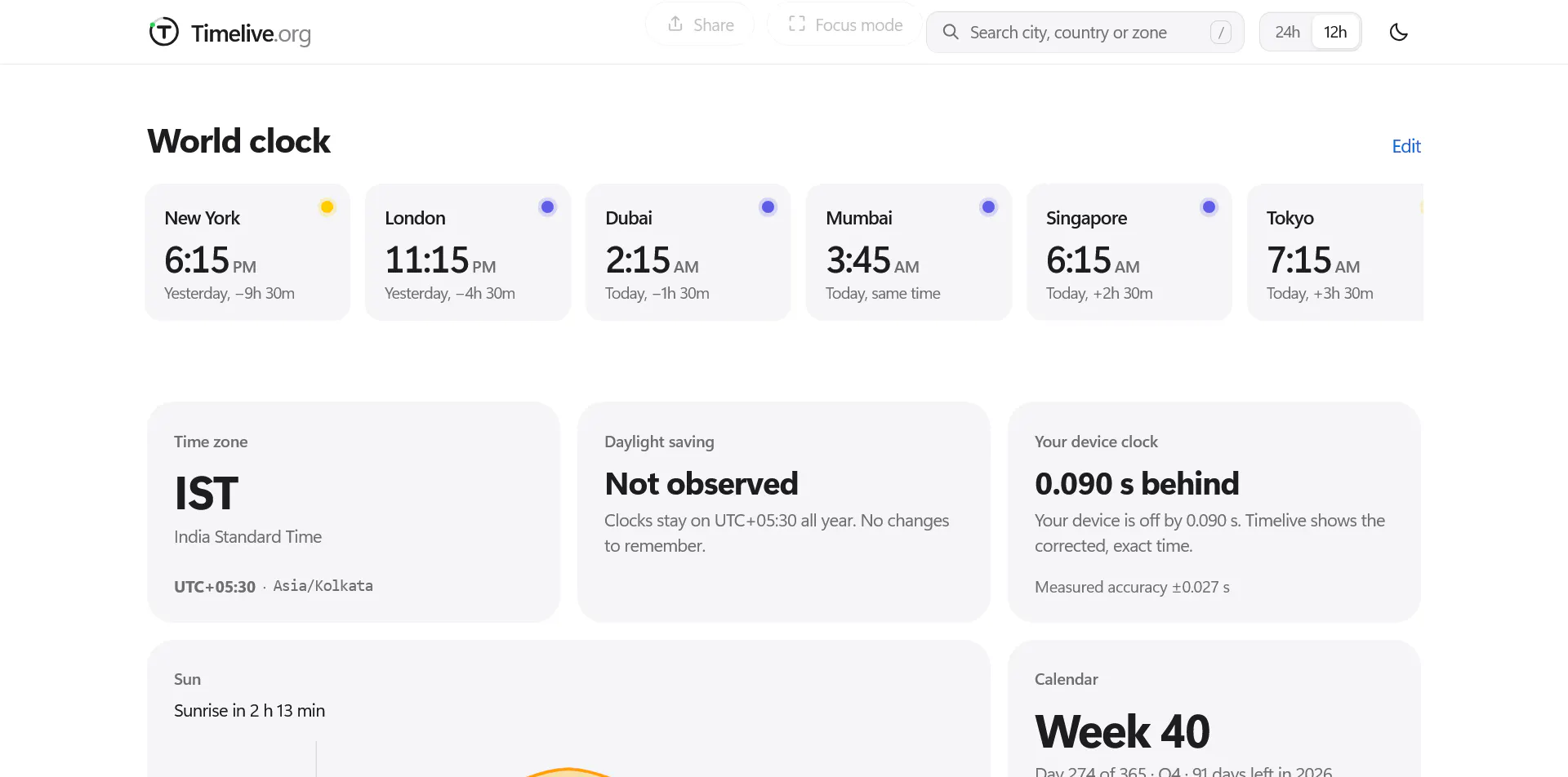Click 'India Standard Time' text
Image resolution: width=1568 pixels, height=777 pixels.
point(247,537)
